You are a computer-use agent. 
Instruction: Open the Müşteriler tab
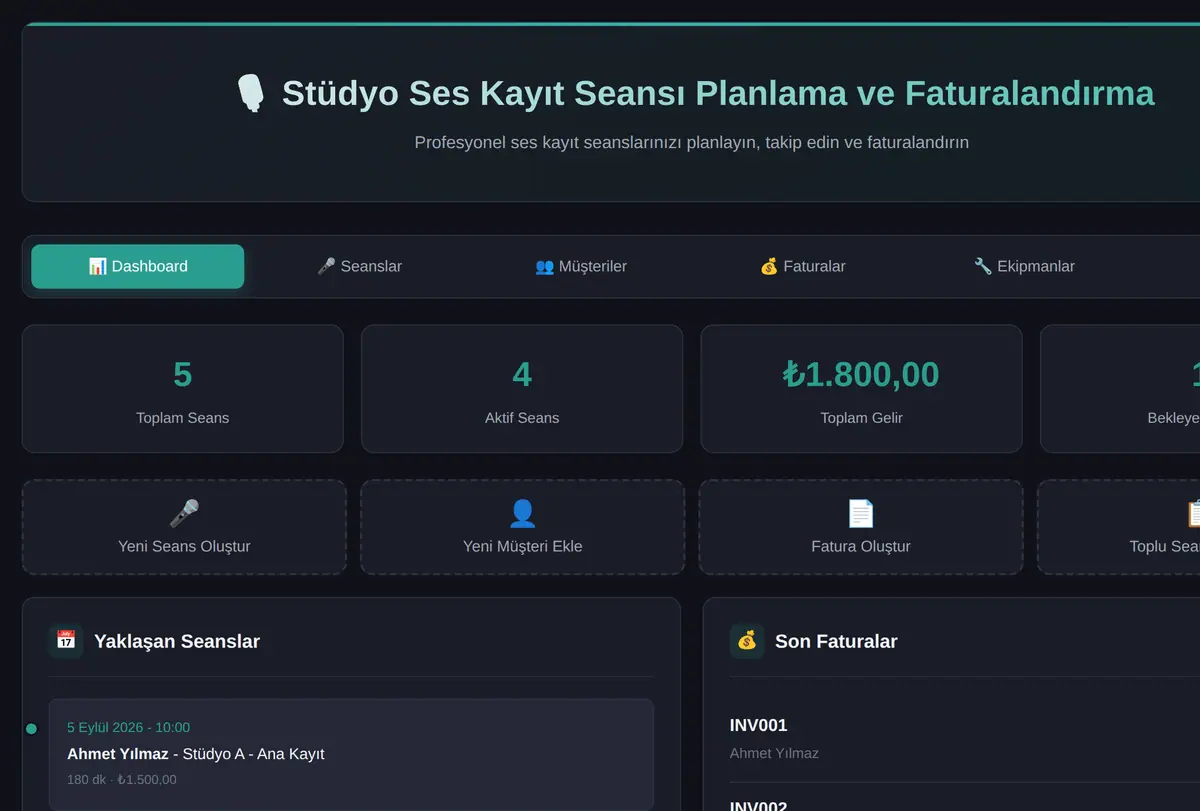[x=581, y=266]
